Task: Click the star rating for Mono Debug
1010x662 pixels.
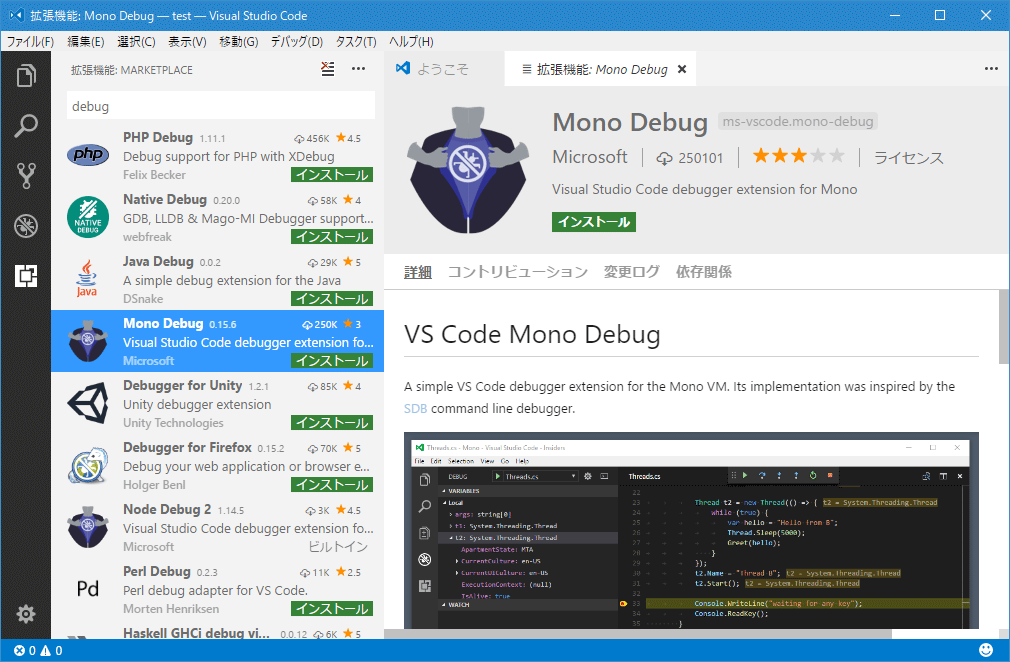Action: pyautogui.click(x=798, y=156)
